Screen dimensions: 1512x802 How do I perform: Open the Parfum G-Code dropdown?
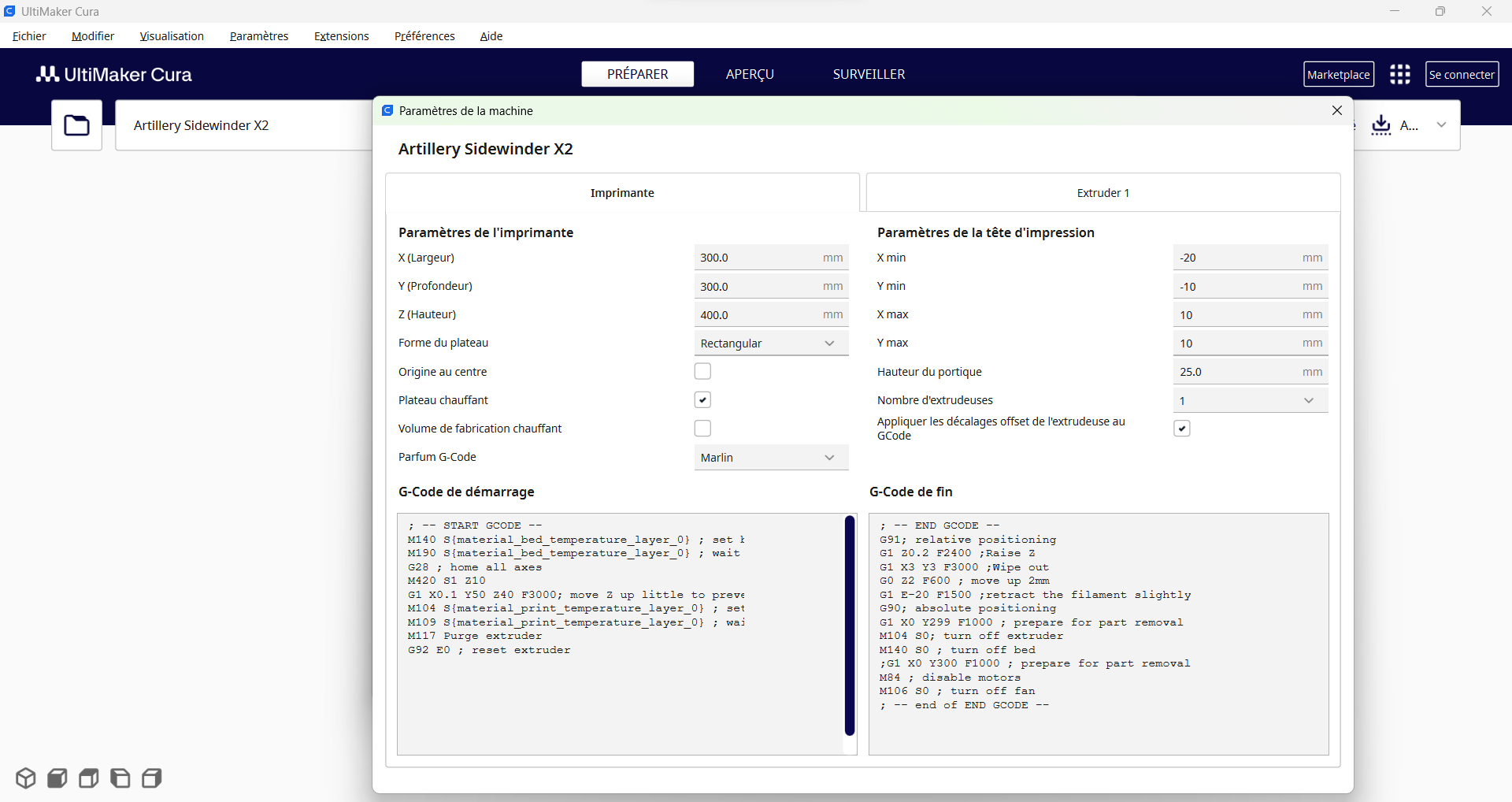[x=771, y=458]
